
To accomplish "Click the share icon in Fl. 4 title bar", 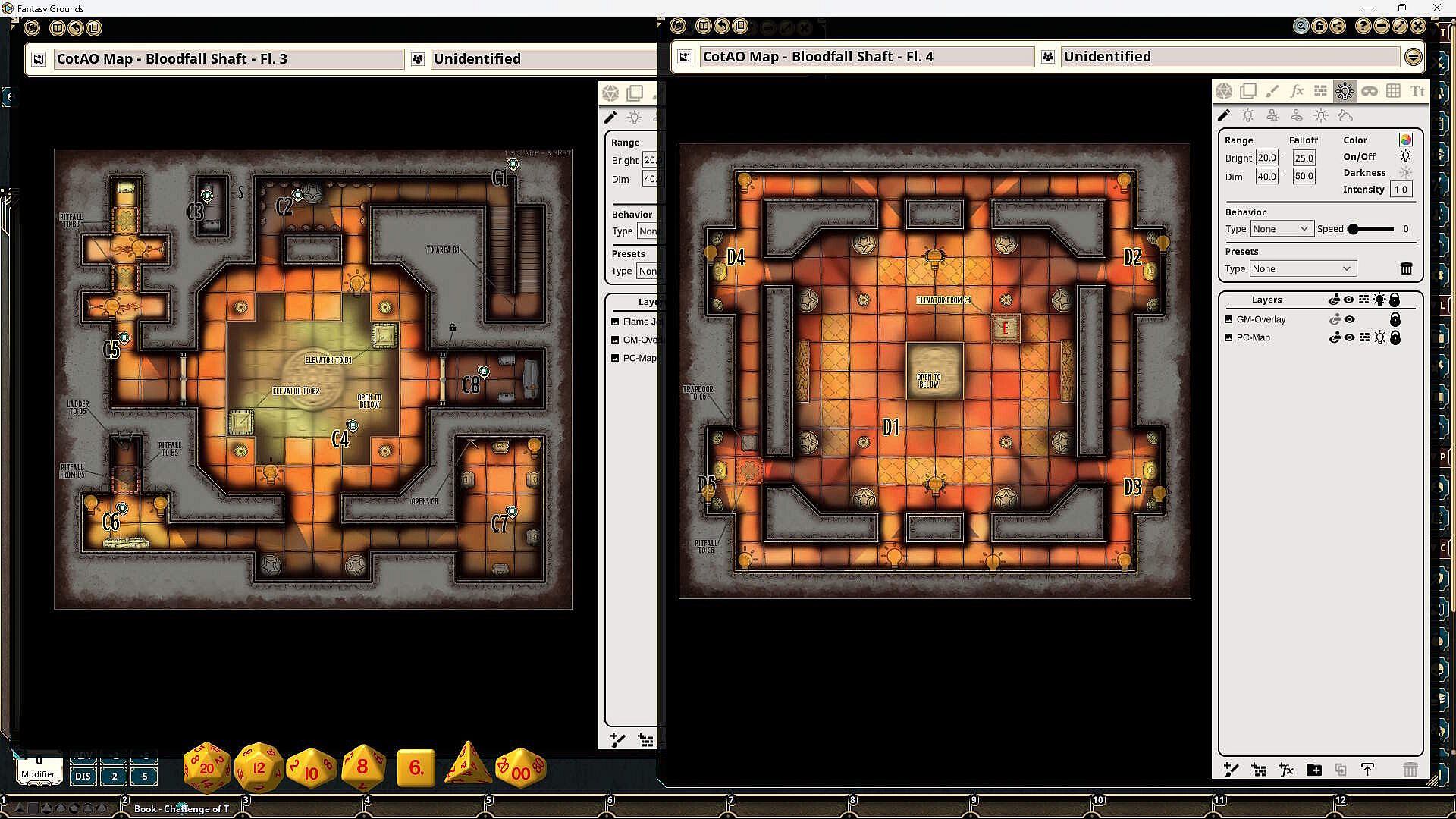I will coord(1338,26).
